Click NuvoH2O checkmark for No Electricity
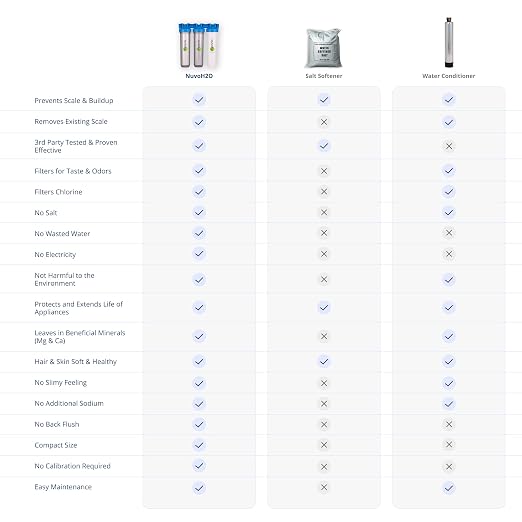Image resolution: width=522 pixels, height=522 pixels. 199,254
